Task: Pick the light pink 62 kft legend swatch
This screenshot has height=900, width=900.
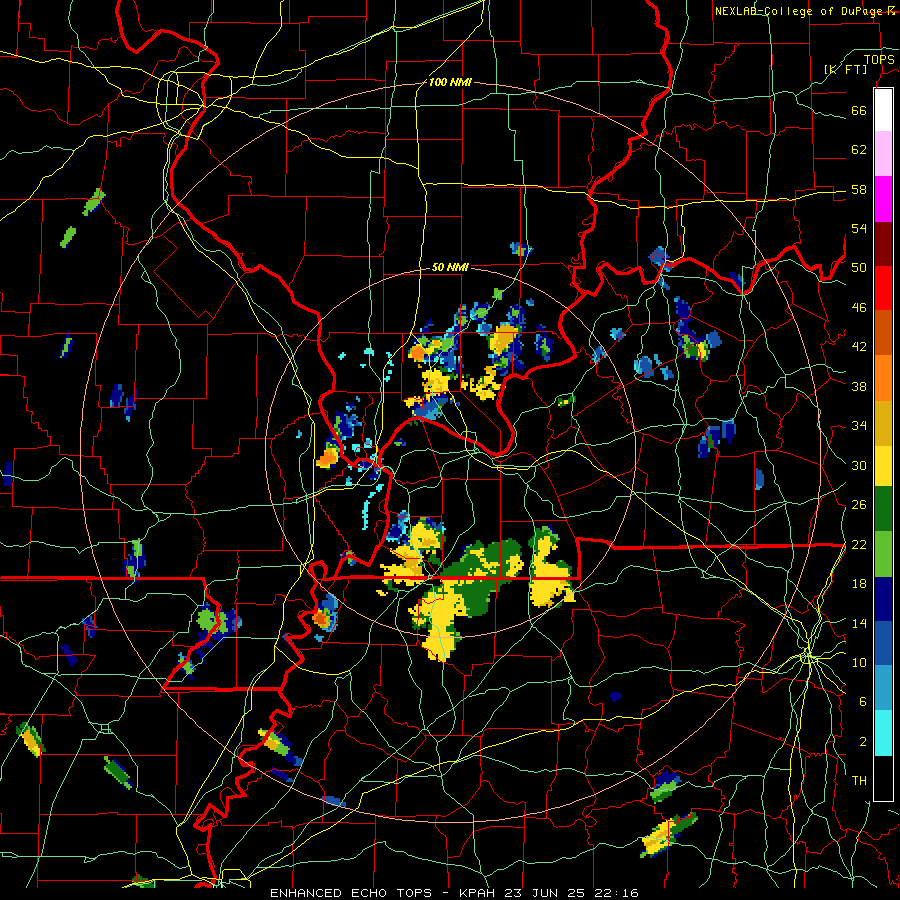Action: tap(883, 154)
